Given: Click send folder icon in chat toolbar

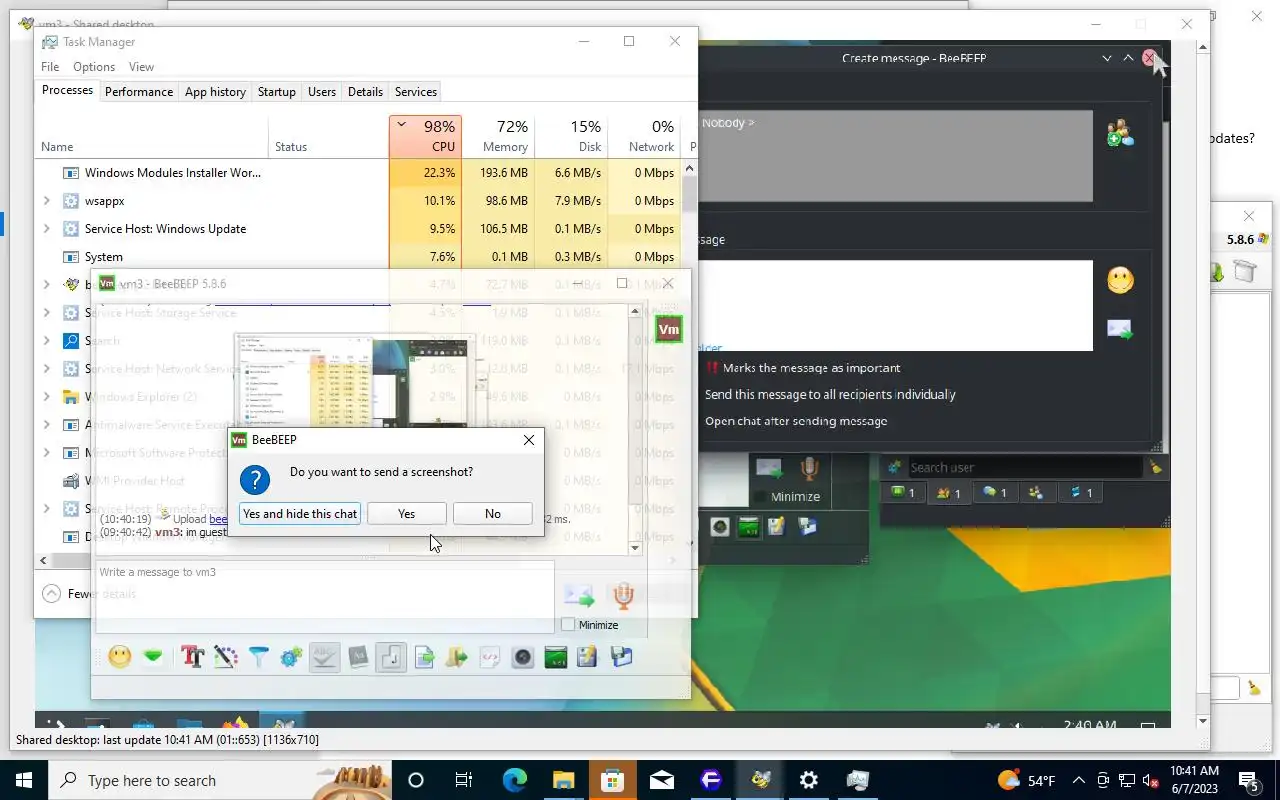Looking at the screenshot, I should pyautogui.click(x=457, y=657).
